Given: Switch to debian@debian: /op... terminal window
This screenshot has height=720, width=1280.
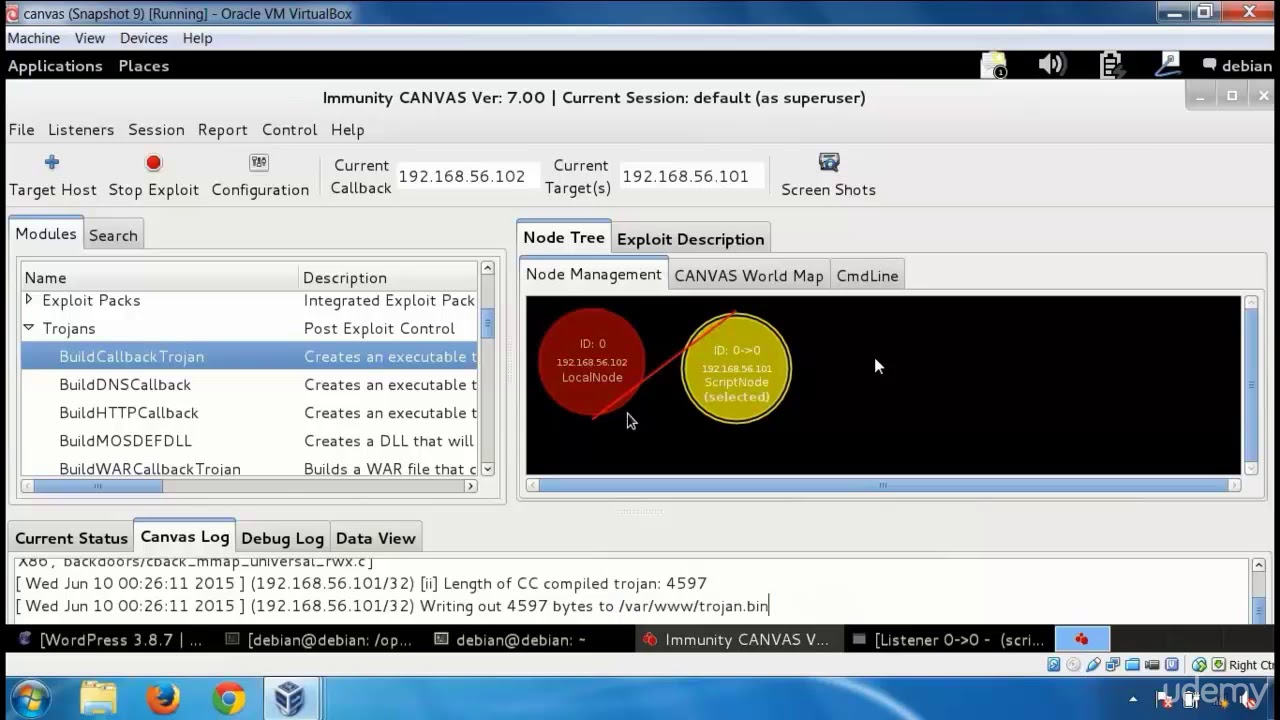Looking at the screenshot, I should (x=319, y=640).
